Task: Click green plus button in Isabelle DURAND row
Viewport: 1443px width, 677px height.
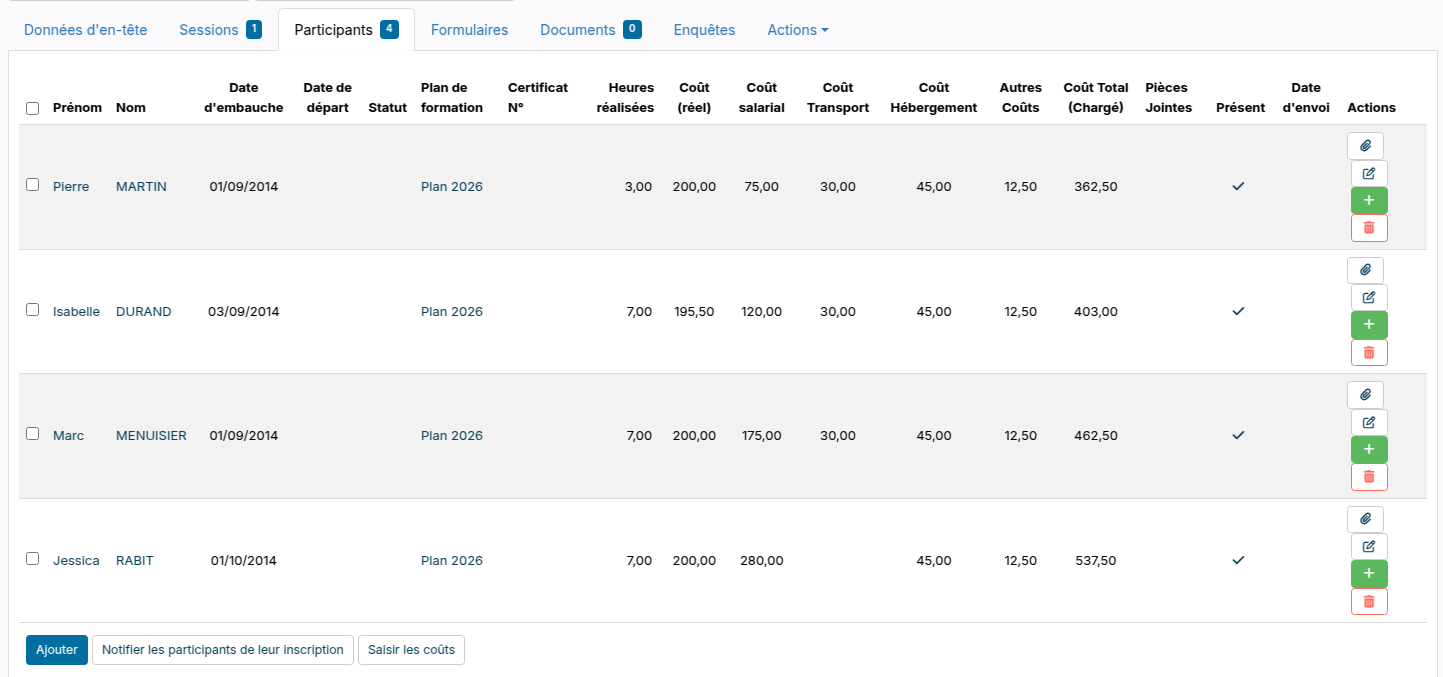Action: [x=1369, y=325]
